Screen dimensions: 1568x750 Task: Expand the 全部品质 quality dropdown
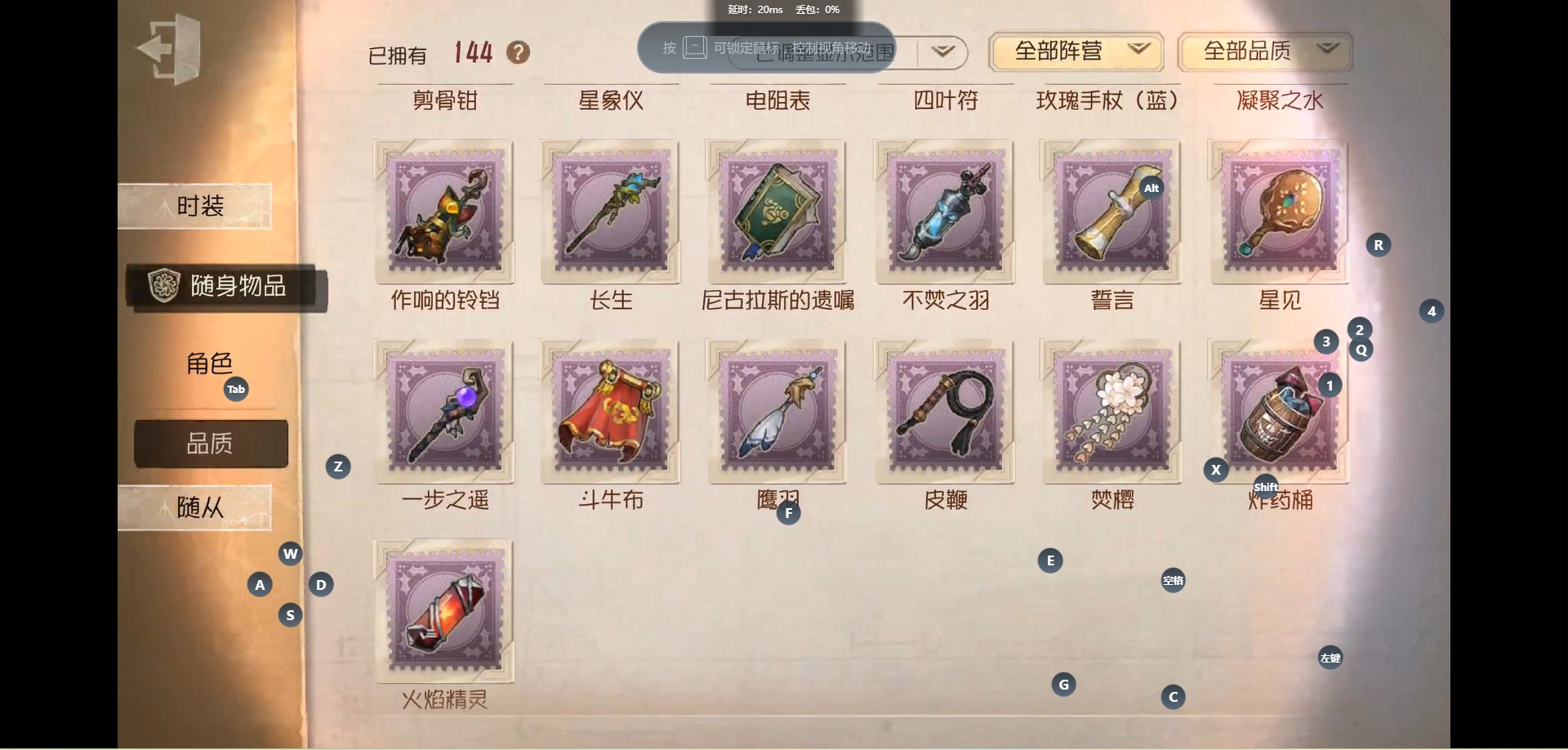tap(1264, 51)
